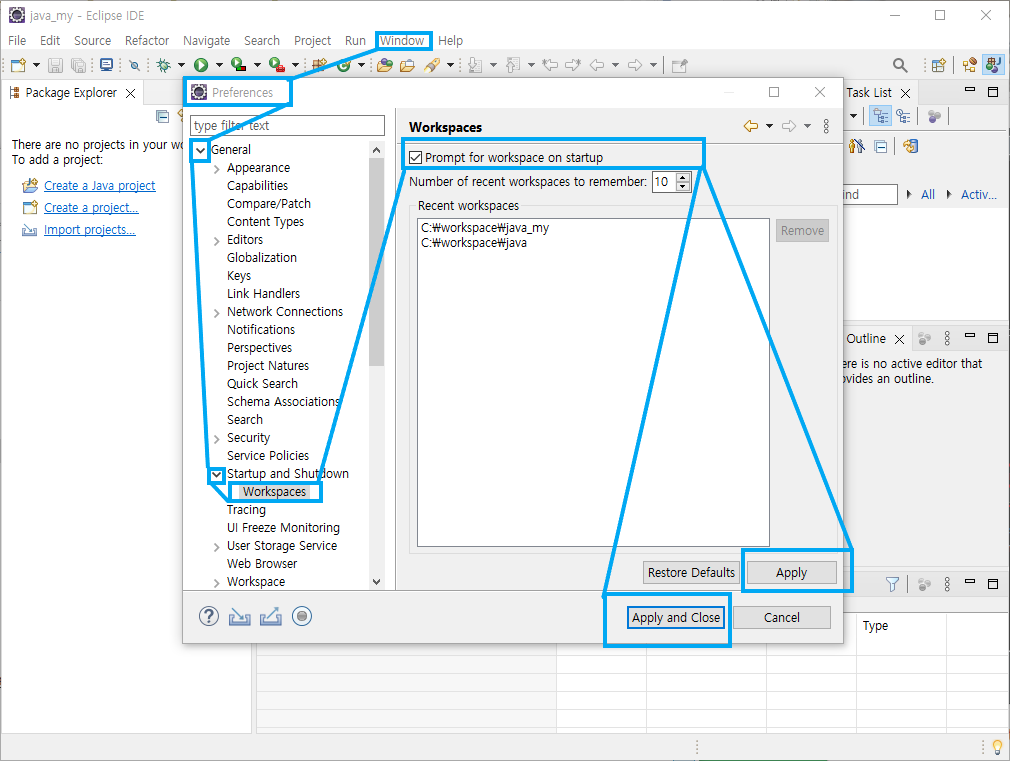Click the Run External Tools toolbox icon
This screenshot has height=761, width=1010.
[277, 64]
